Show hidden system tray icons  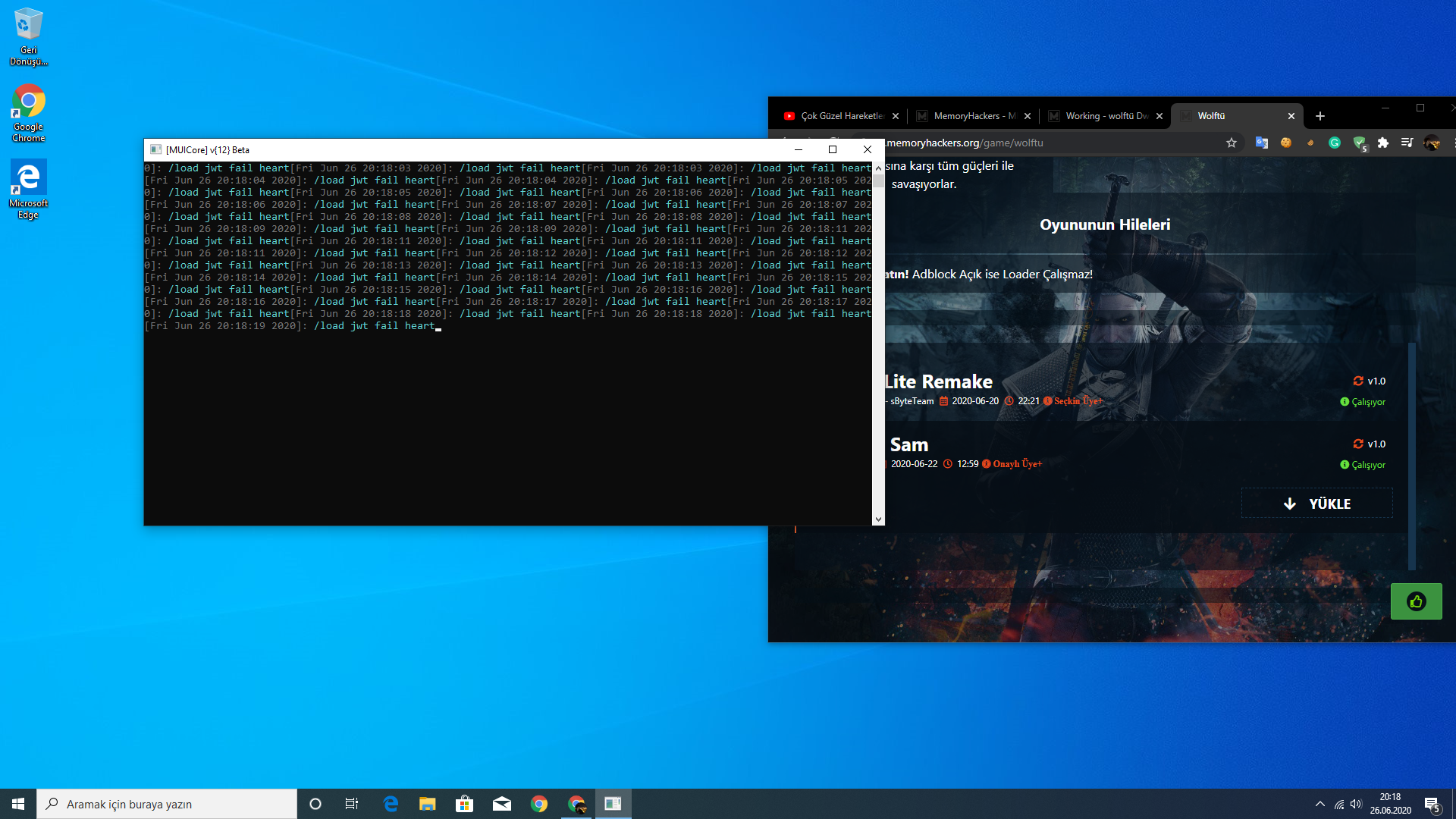1320,804
